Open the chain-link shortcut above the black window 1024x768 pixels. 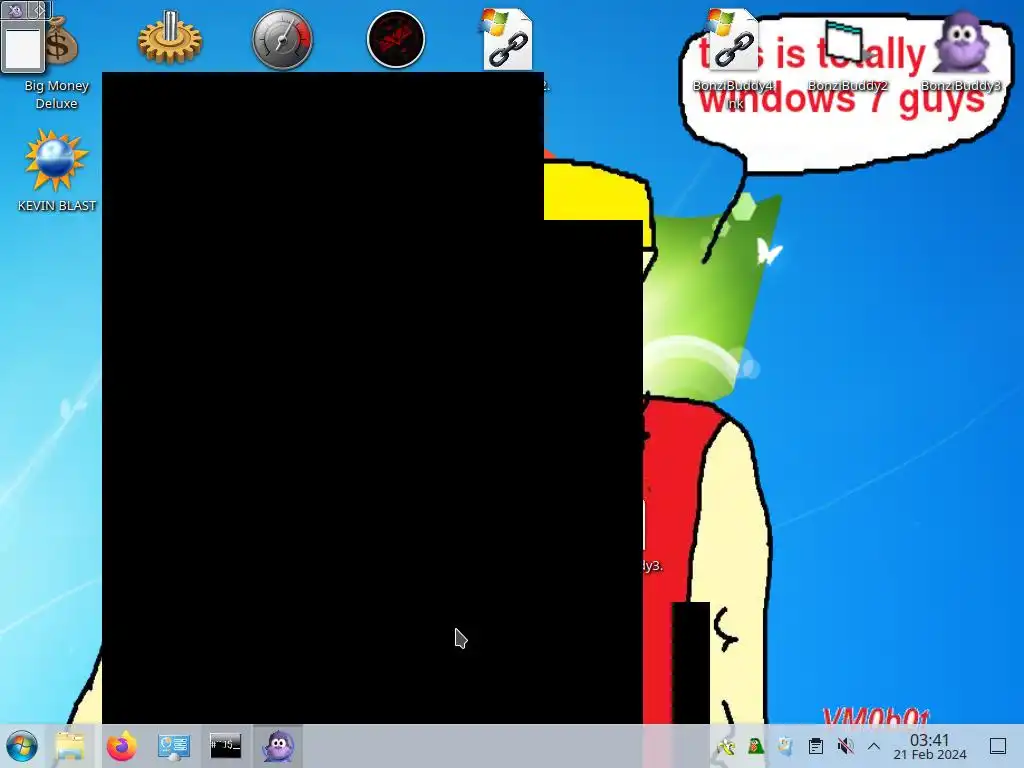pos(507,39)
